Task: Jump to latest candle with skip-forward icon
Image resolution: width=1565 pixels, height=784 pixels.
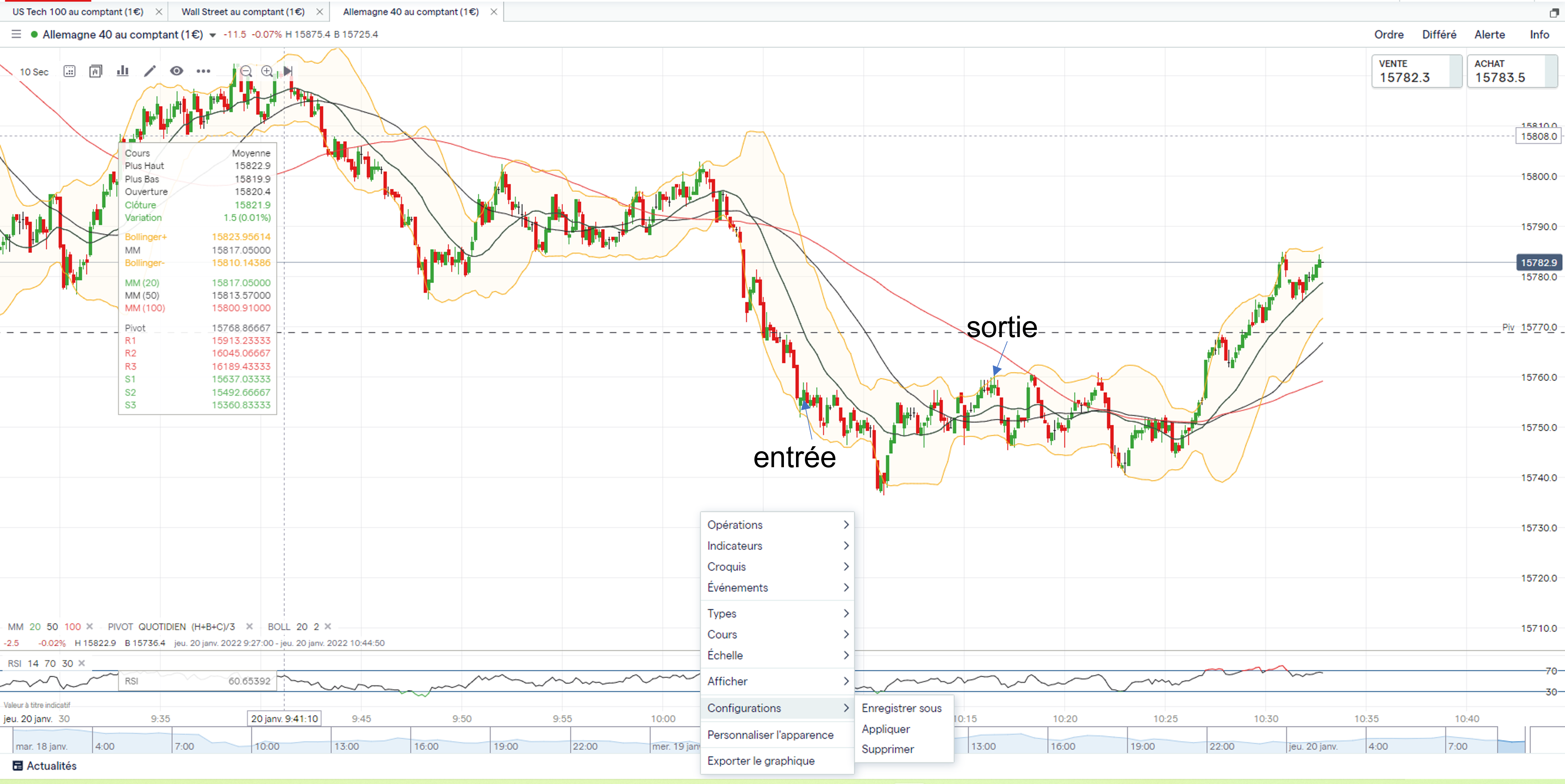Action: (x=288, y=72)
